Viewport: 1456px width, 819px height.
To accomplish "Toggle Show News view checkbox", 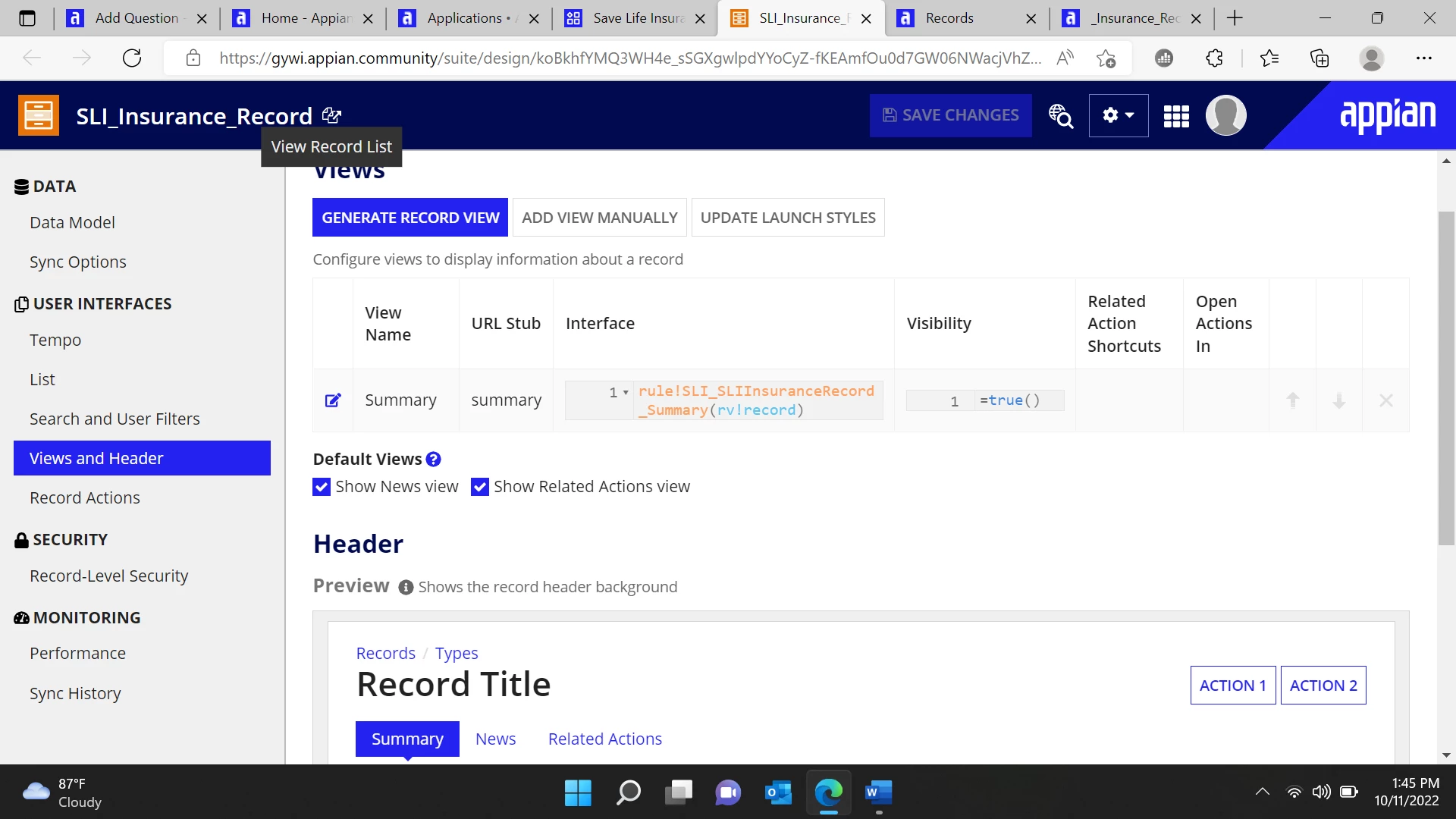I will click(x=322, y=487).
